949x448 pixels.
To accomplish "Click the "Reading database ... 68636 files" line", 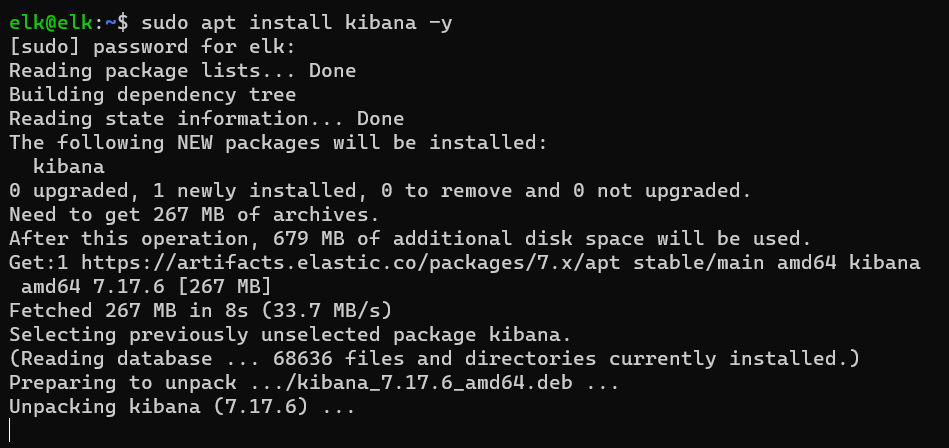I will coord(434,359).
